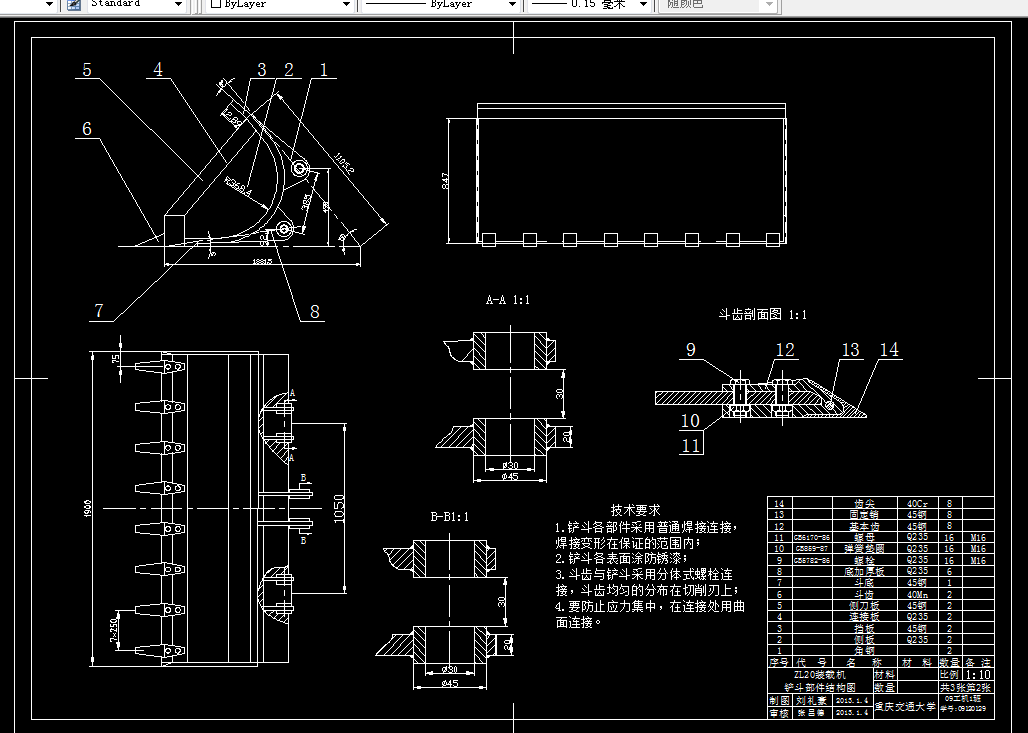Open the ByLayer color control dropdown
The image size is (1028, 733).
pyautogui.click(x=346, y=4)
